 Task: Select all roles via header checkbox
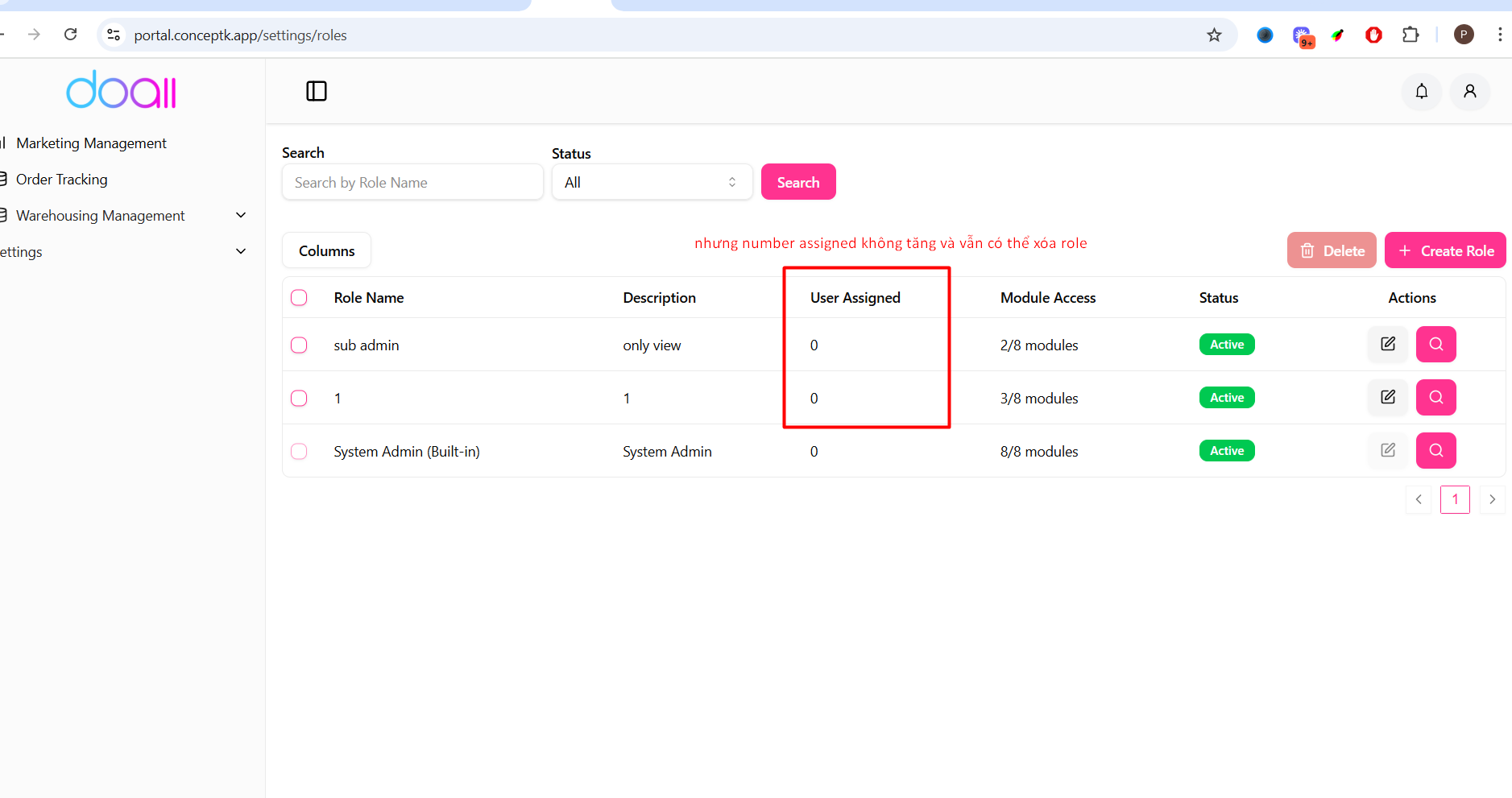299,297
